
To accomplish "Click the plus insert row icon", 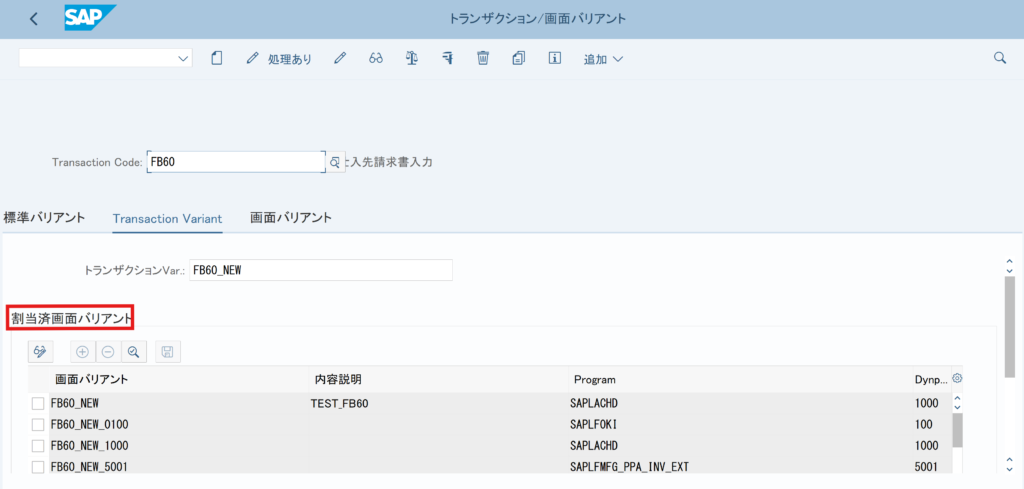I will click(82, 352).
